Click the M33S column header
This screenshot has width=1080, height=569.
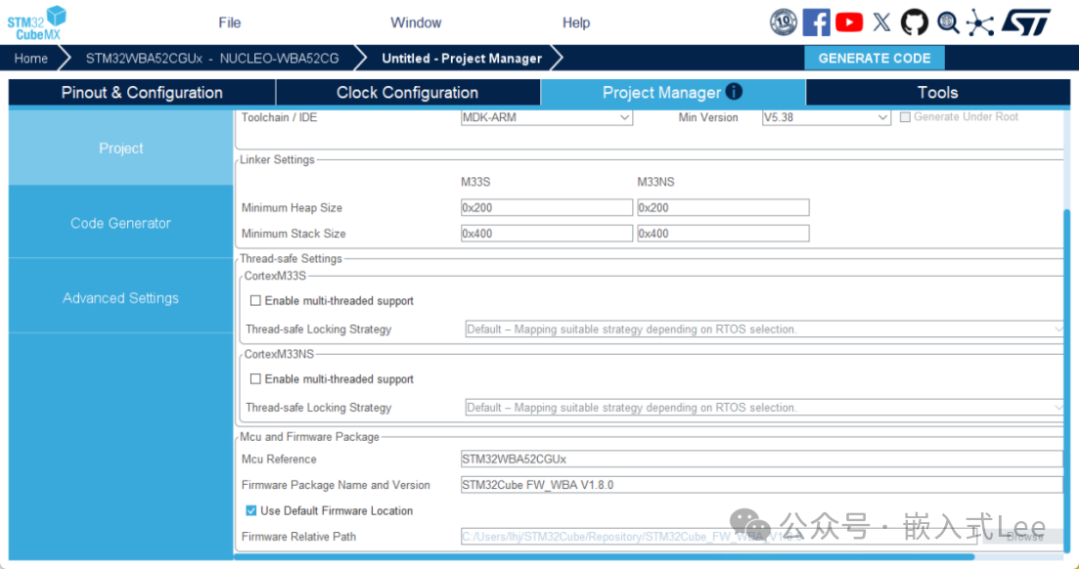(475, 182)
